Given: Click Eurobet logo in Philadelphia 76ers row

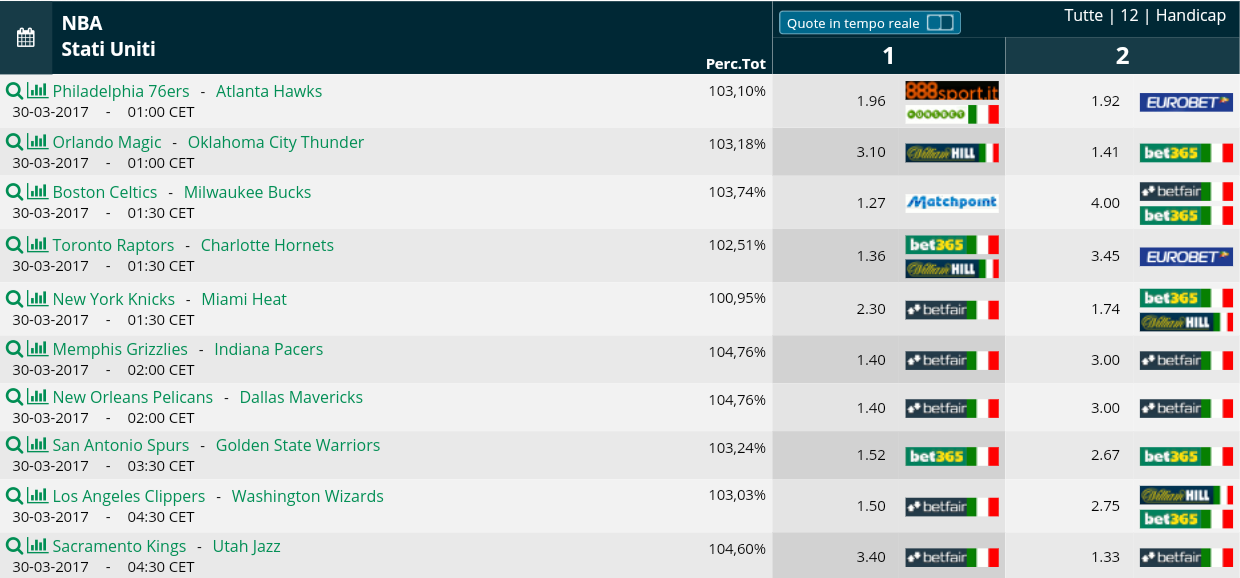Looking at the screenshot, I should [x=1186, y=102].
